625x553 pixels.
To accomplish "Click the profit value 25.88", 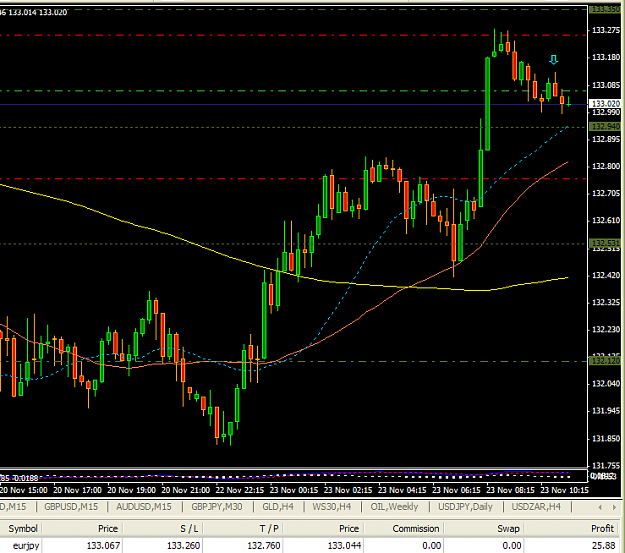I will (603, 545).
